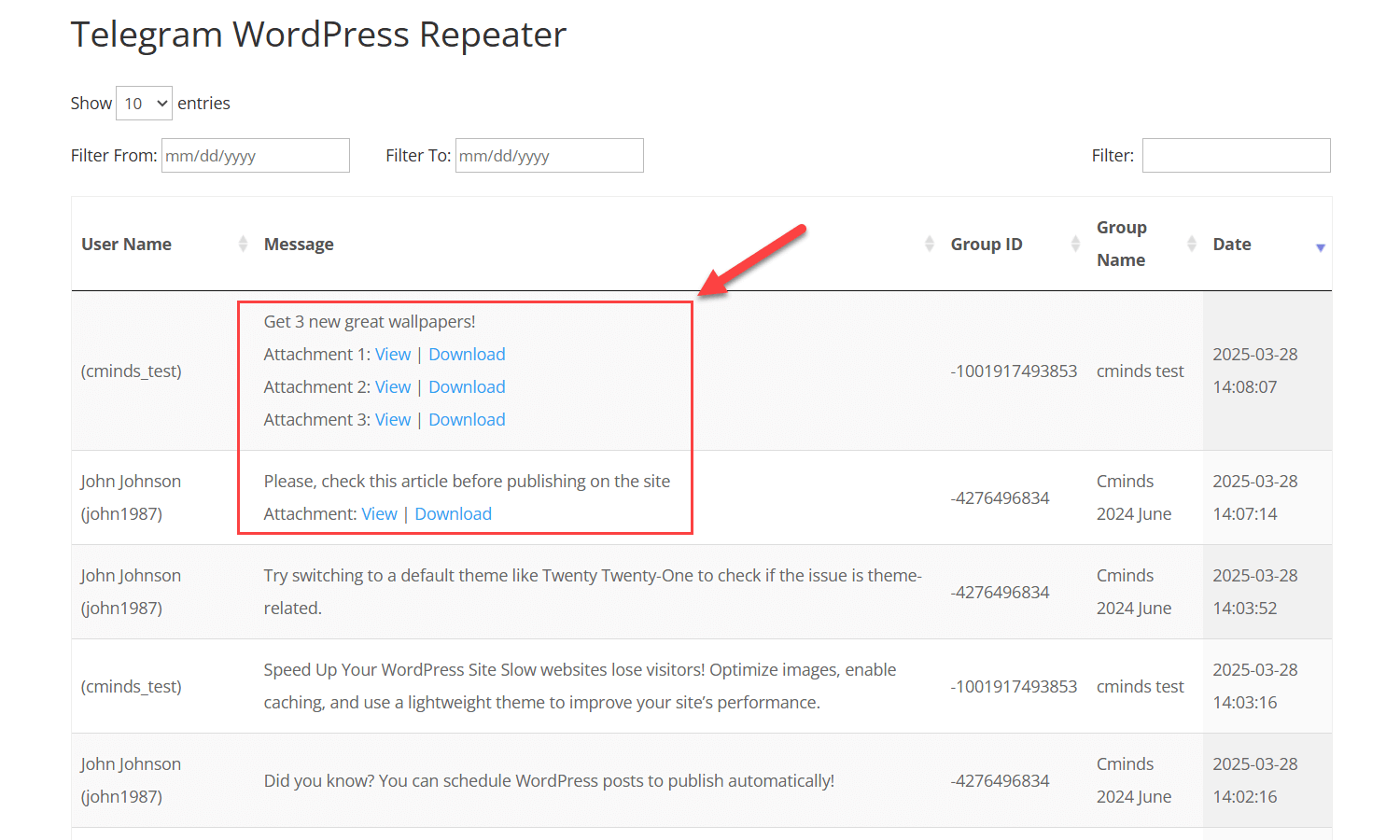Screen dimensions: 1400x840
Task: Click the Filter From date field
Action: 255,156
